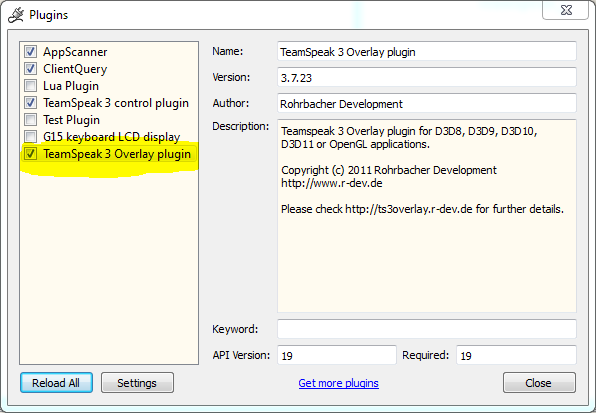Enable the Test Plugin checkbox

tap(30, 120)
